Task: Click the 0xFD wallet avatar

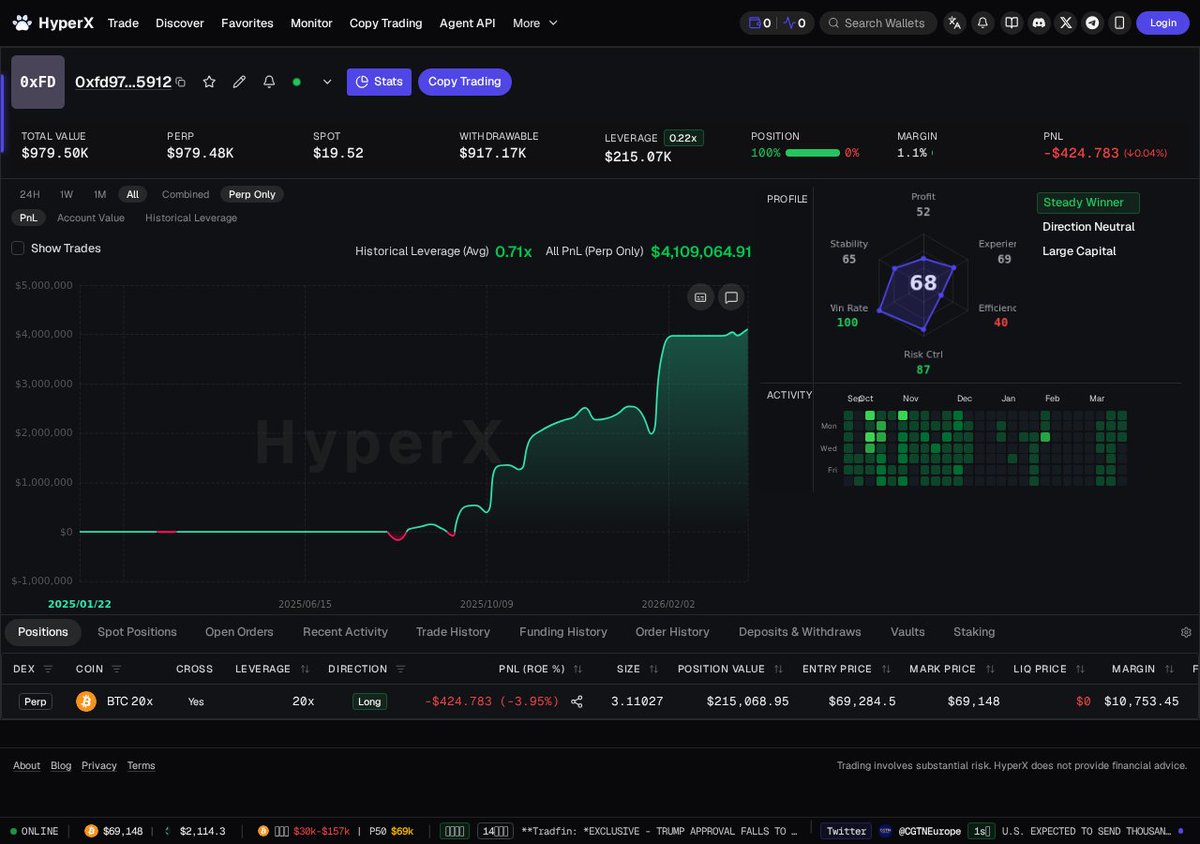Action: [x=38, y=82]
